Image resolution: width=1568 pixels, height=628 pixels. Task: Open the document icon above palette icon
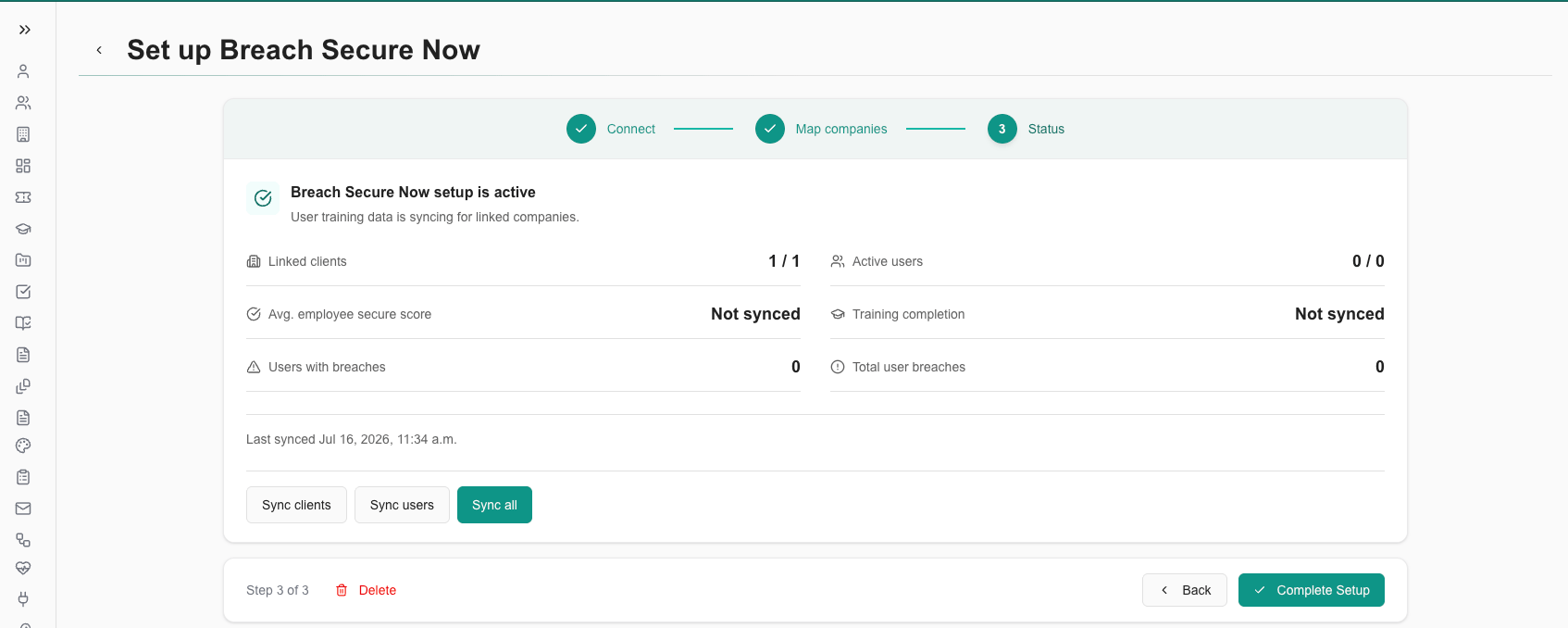point(23,418)
